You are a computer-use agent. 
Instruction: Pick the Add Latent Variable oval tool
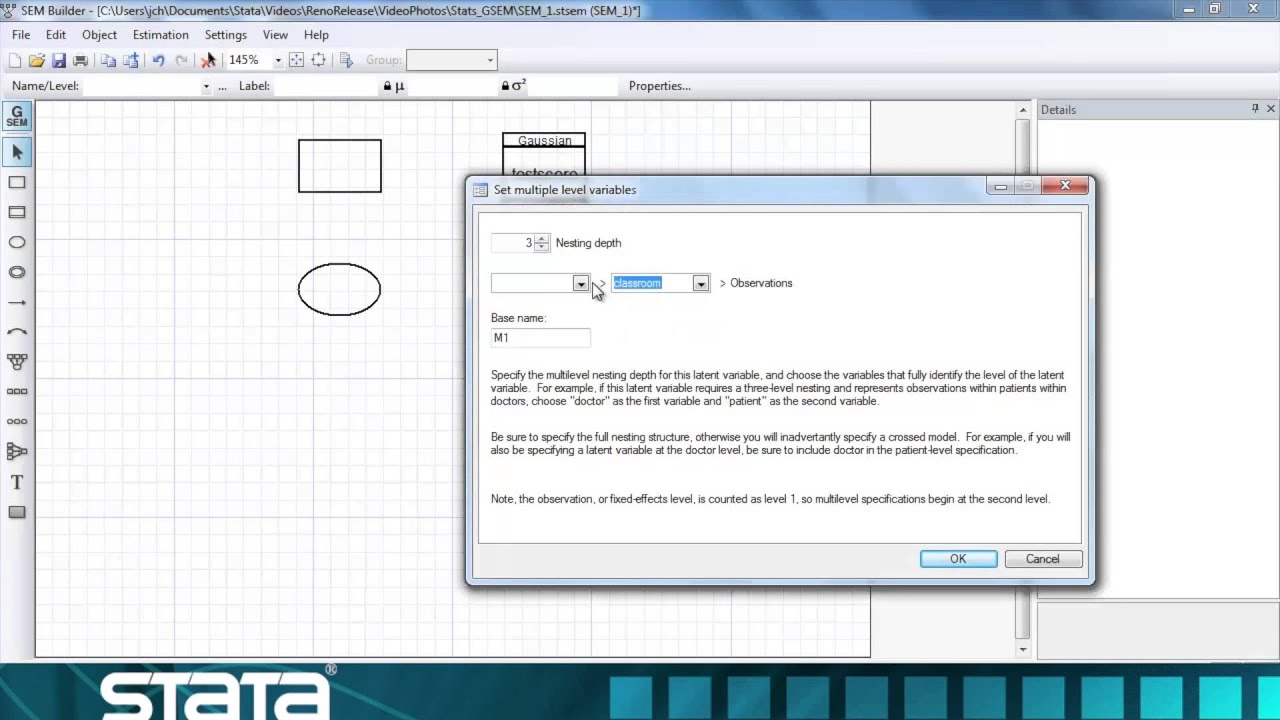[x=17, y=242]
